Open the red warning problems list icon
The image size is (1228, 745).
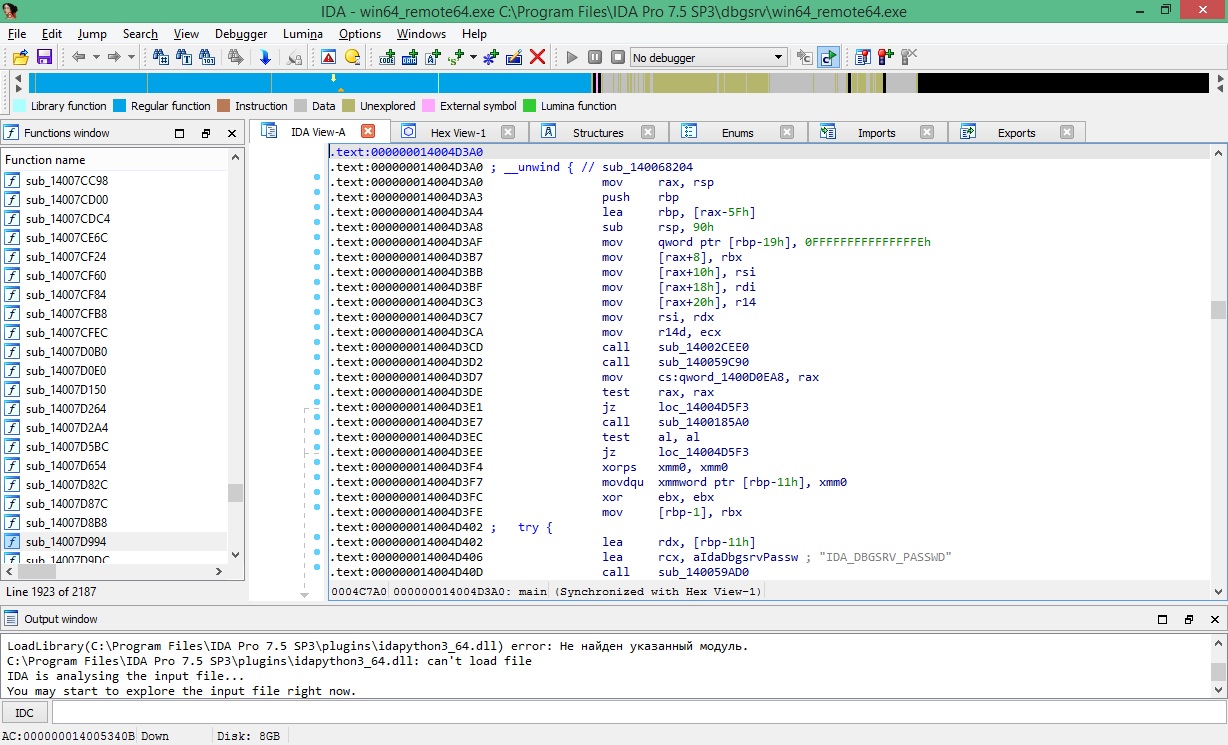(329, 58)
